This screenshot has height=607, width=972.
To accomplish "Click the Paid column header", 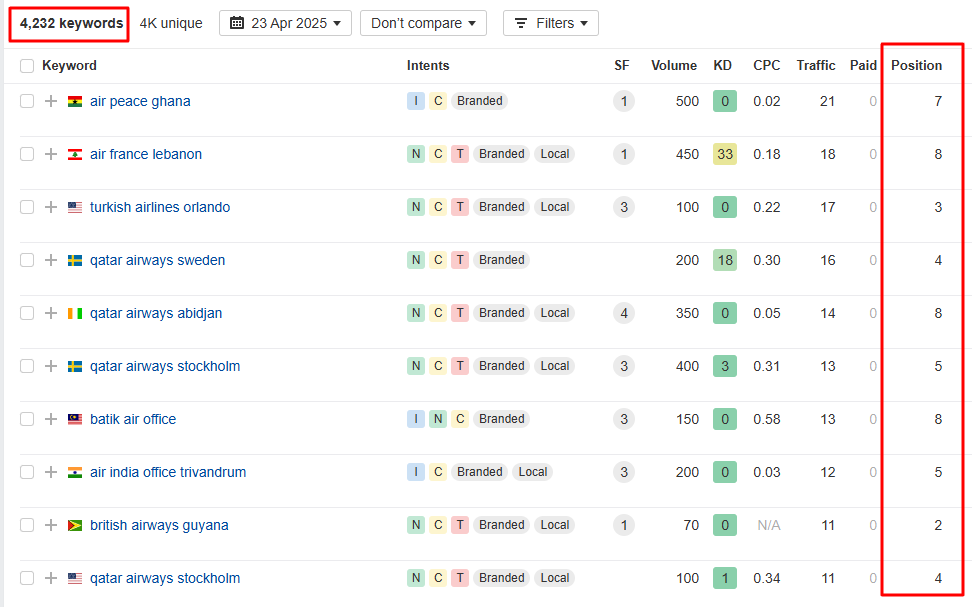I will [863, 66].
